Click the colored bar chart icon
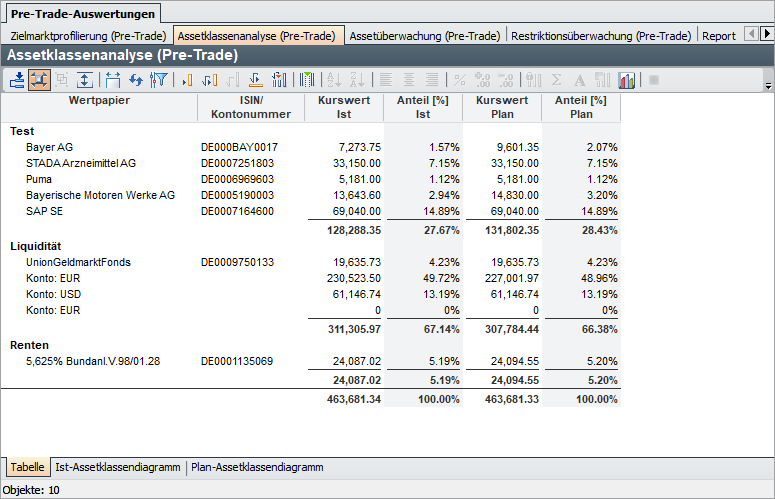Screen dimensions: 775x499 (x=627, y=80)
